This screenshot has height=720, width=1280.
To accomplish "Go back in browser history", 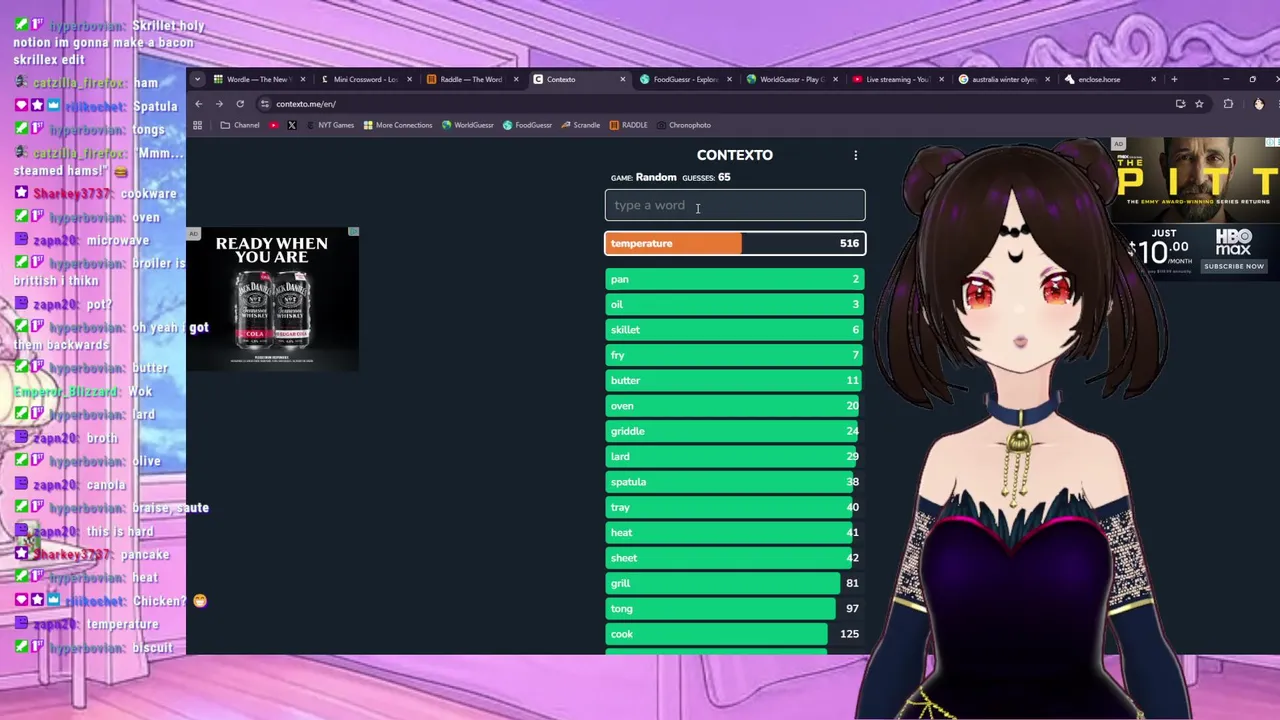I will [x=199, y=104].
